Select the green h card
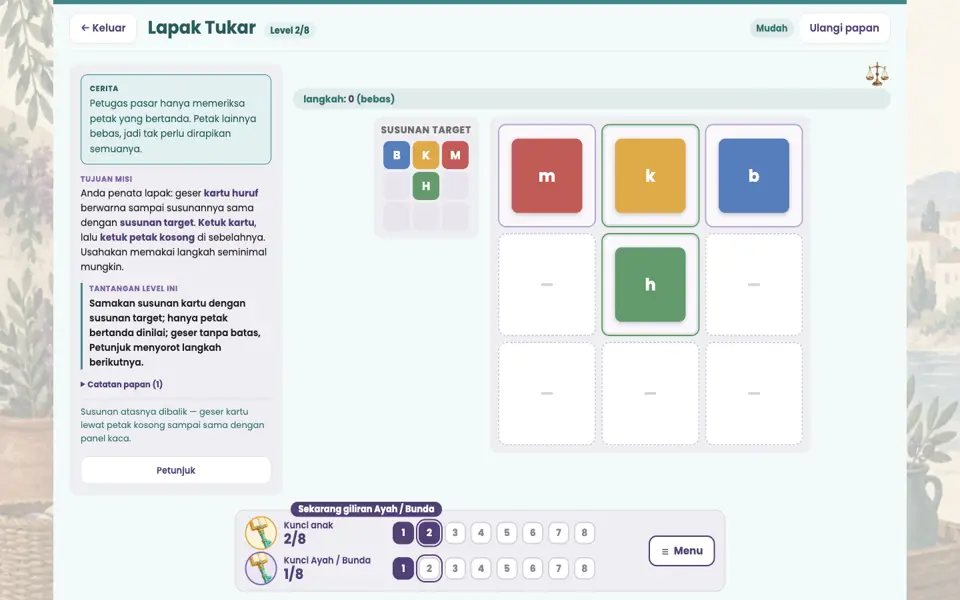 coord(650,285)
